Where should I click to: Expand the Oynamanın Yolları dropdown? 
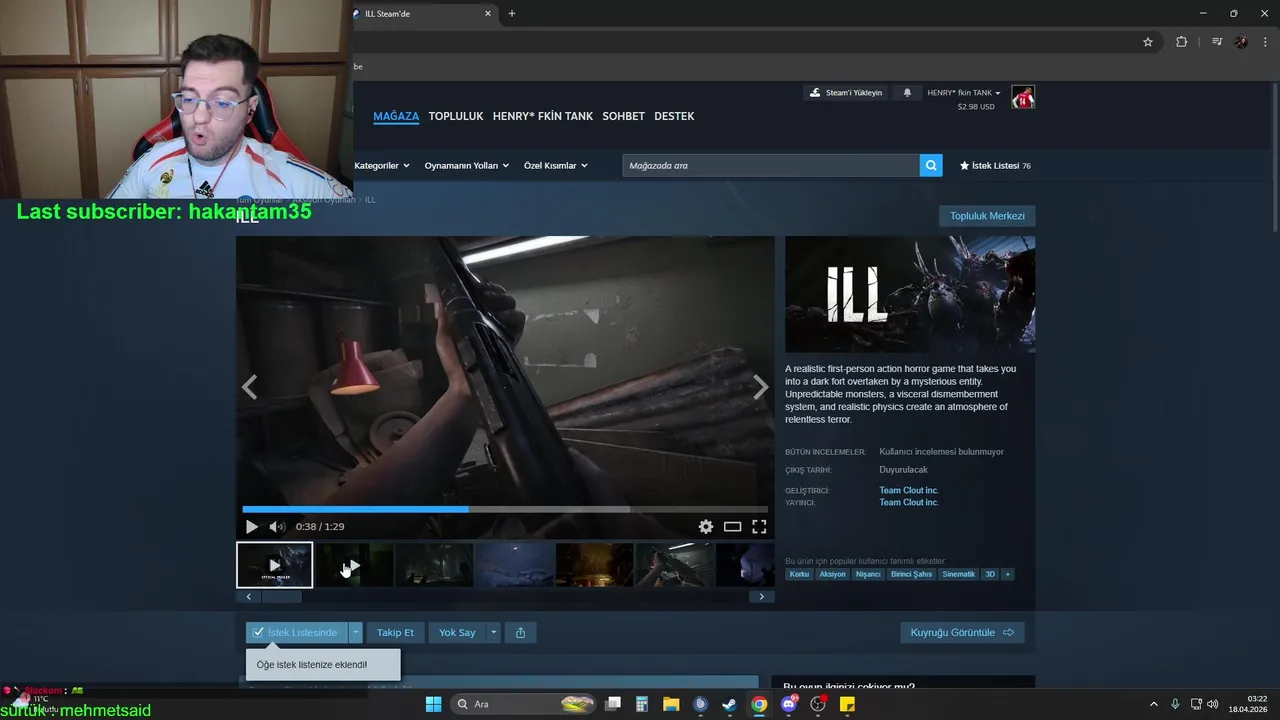click(467, 166)
